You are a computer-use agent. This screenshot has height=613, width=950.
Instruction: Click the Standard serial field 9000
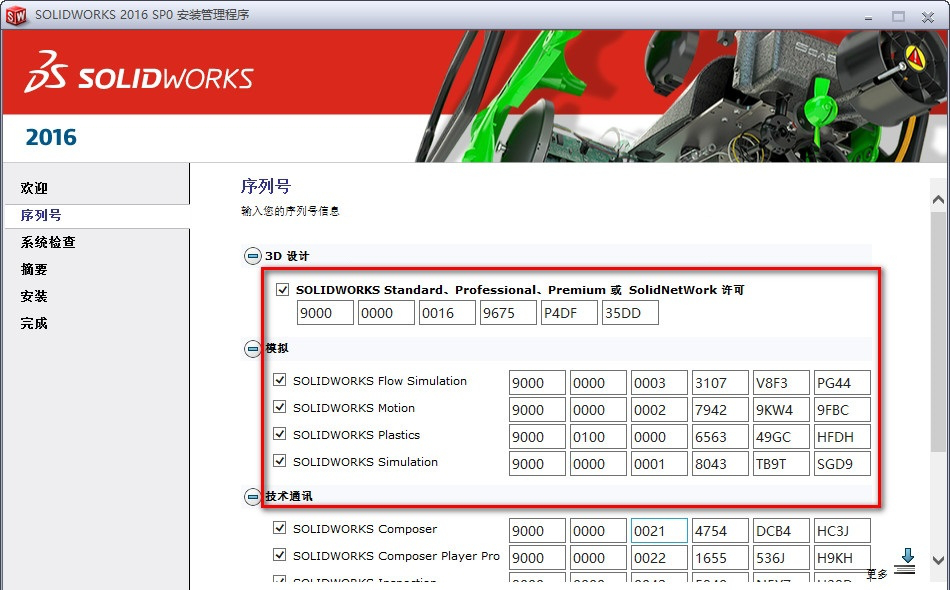pyautogui.click(x=325, y=313)
